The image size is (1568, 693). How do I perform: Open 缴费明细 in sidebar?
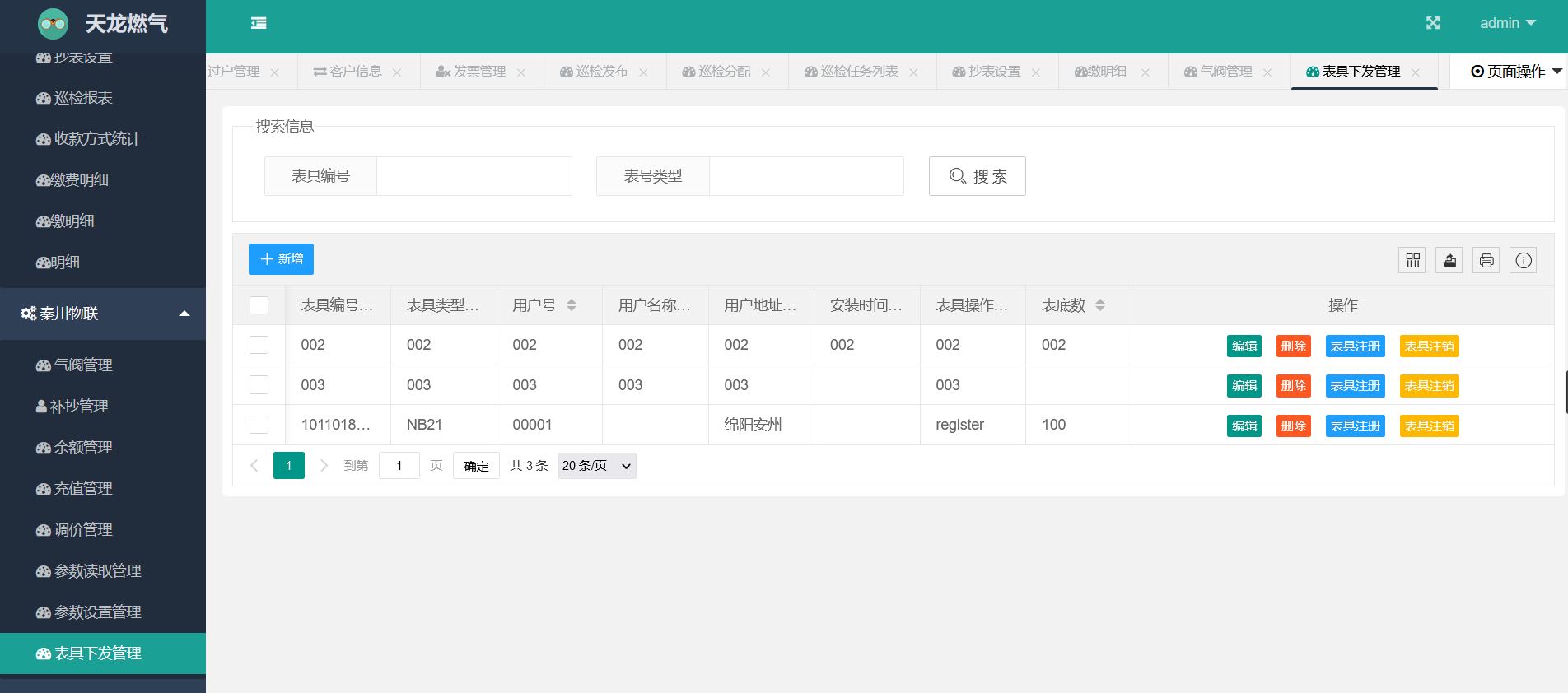tap(103, 180)
